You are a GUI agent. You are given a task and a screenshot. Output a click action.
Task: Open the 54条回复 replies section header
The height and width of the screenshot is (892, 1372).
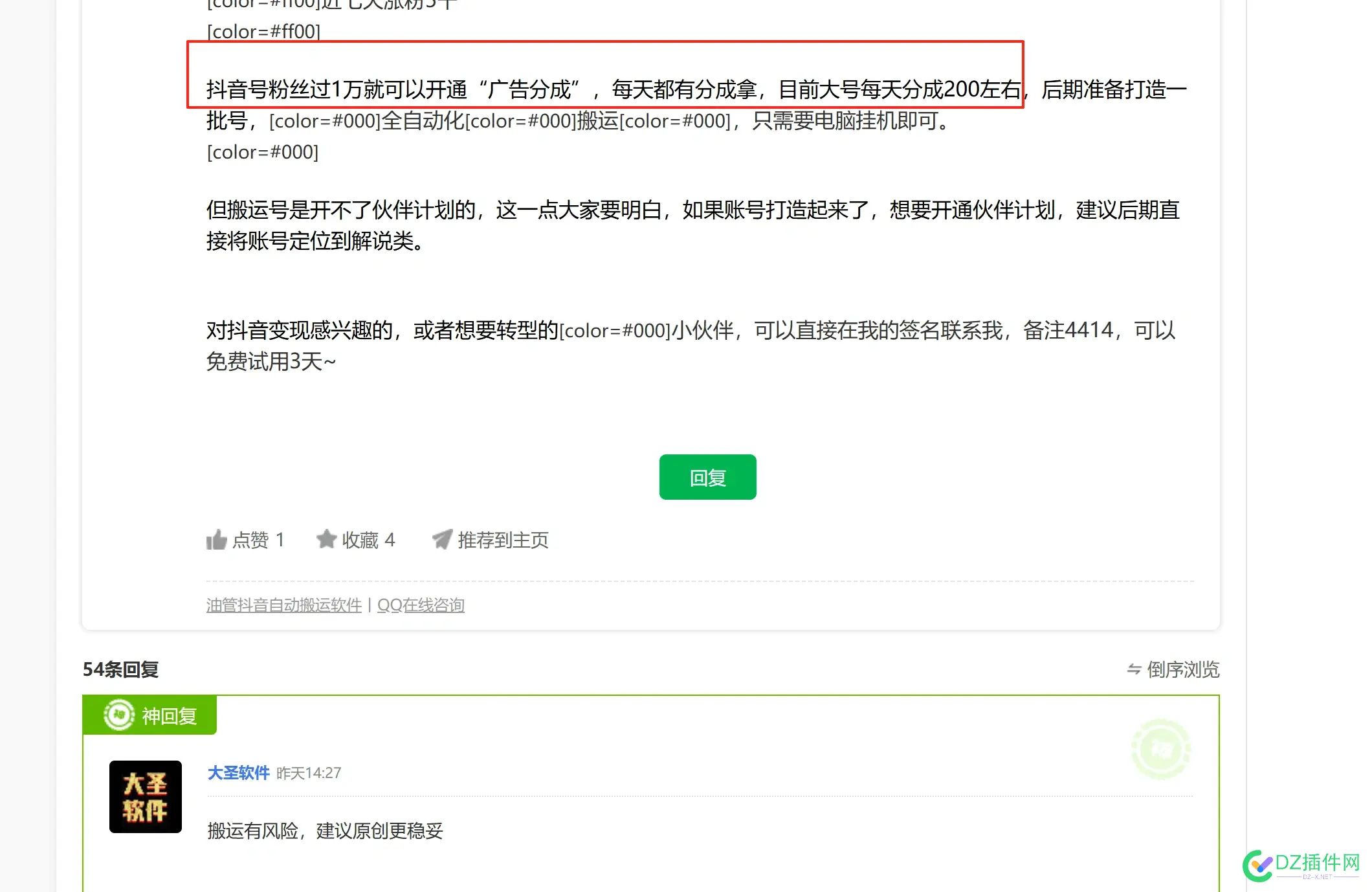(x=121, y=670)
